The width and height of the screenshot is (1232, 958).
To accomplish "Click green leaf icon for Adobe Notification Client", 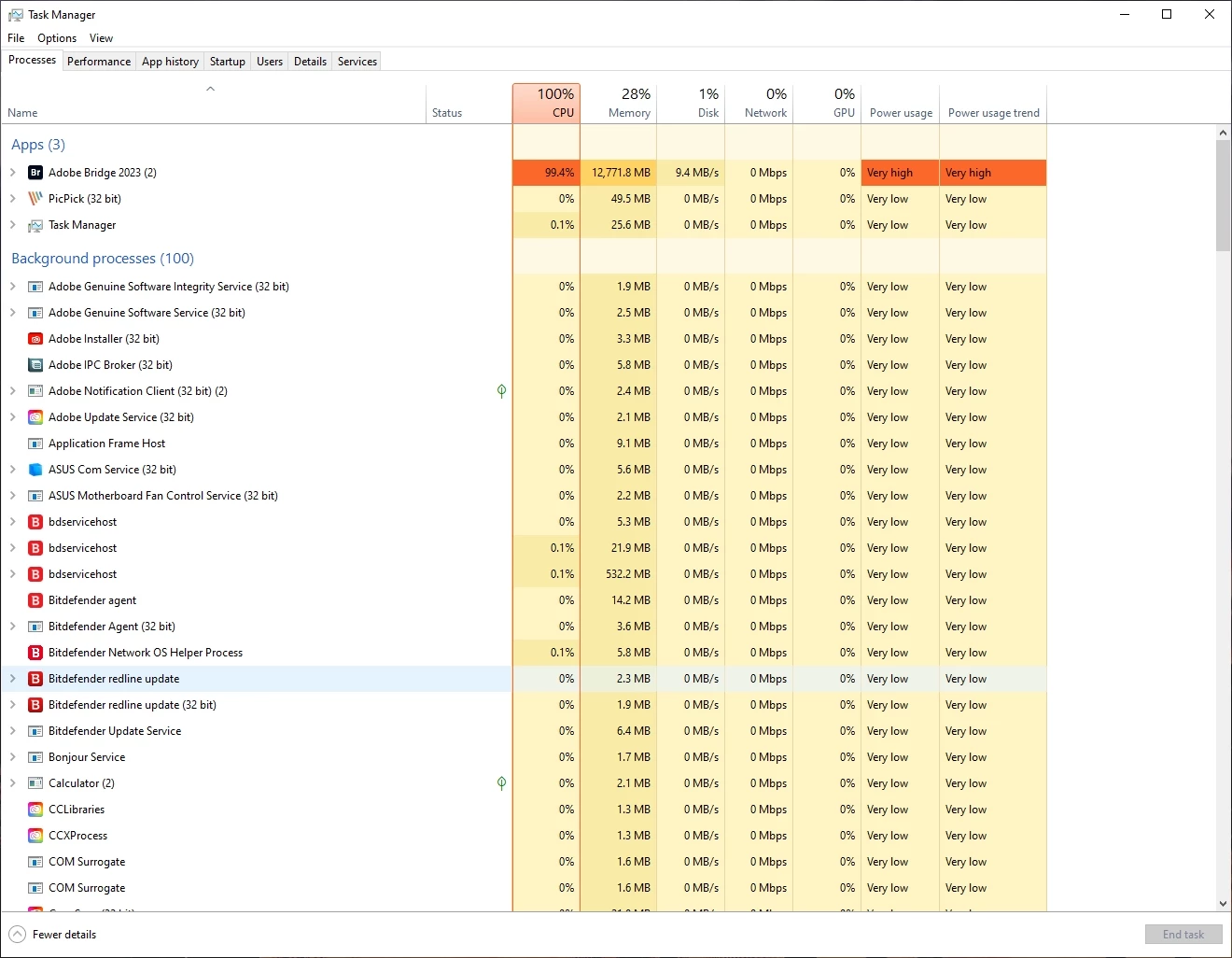I will point(501,391).
